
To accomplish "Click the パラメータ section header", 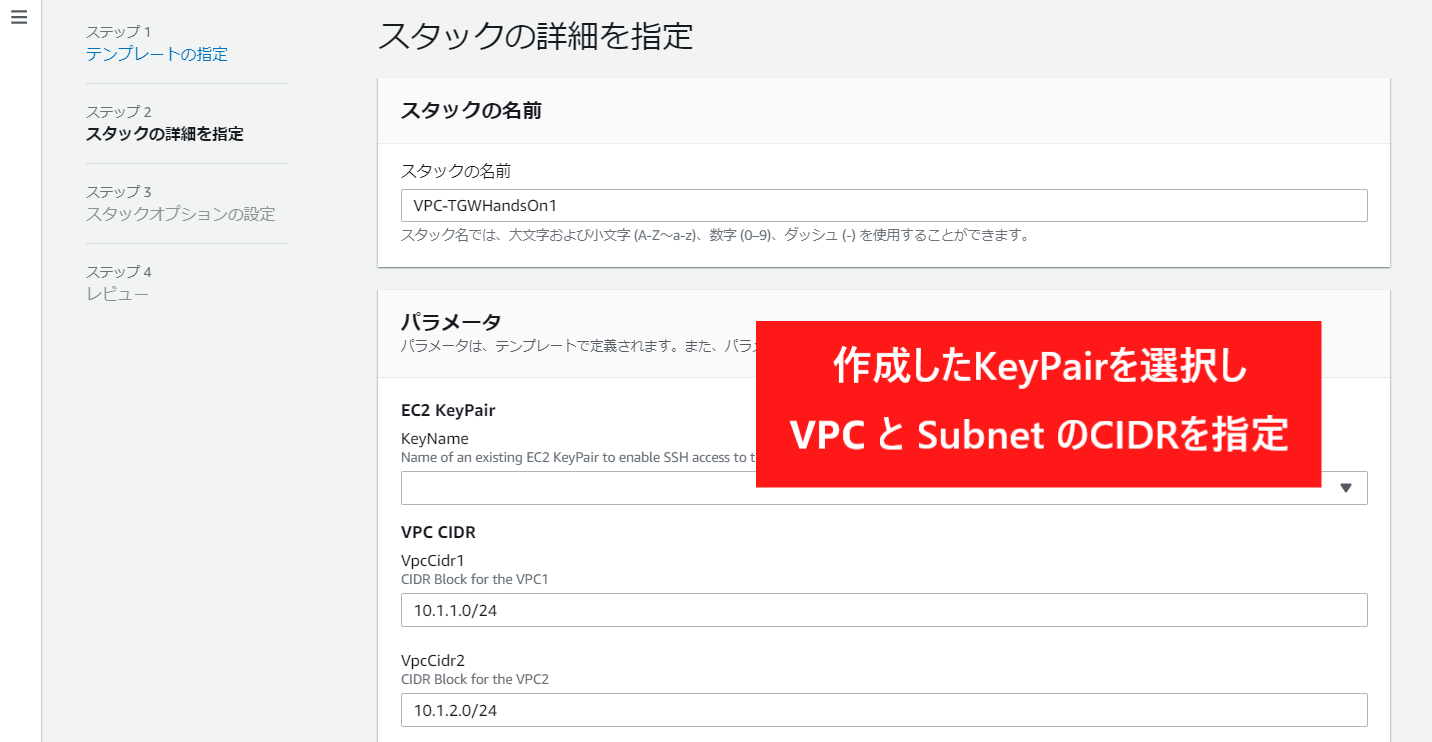I will click(450, 321).
